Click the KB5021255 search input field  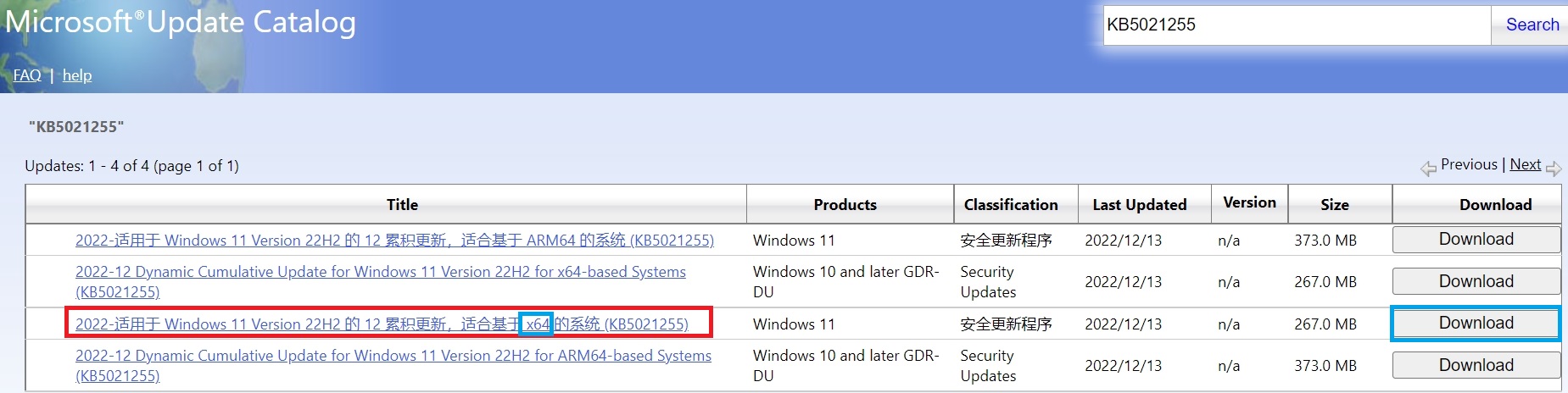coord(1296,25)
